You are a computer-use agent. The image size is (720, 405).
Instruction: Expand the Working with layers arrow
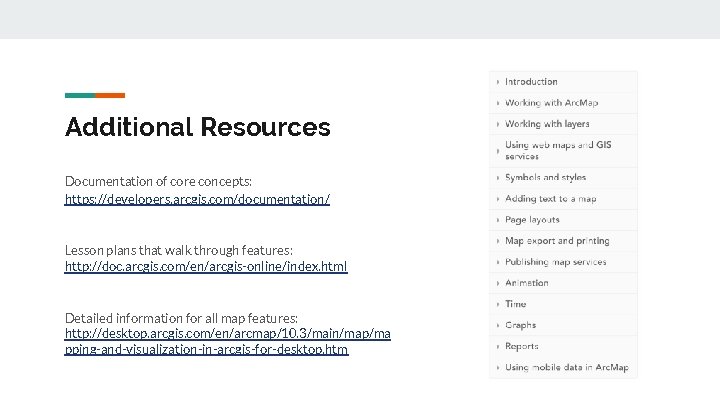coord(498,124)
